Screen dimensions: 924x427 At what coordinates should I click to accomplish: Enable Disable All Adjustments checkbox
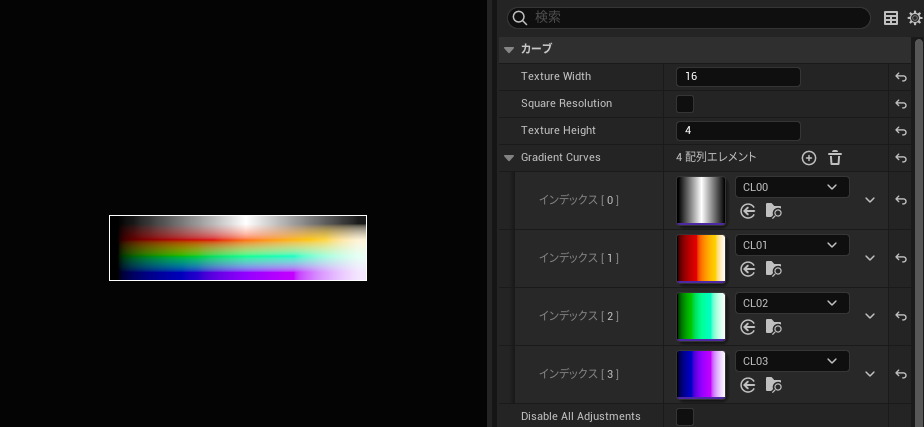click(685, 416)
